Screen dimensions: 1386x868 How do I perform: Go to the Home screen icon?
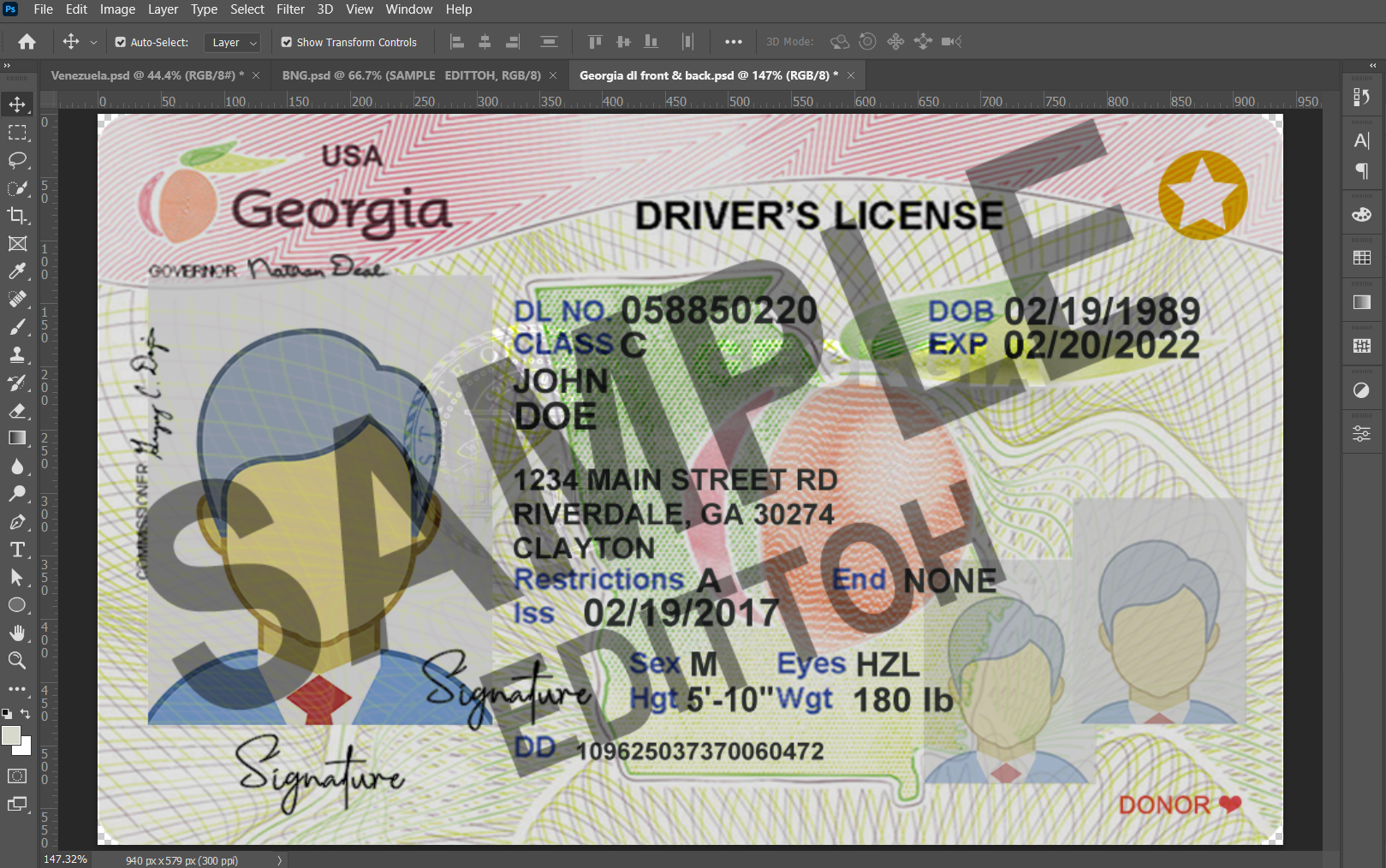point(27,41)
